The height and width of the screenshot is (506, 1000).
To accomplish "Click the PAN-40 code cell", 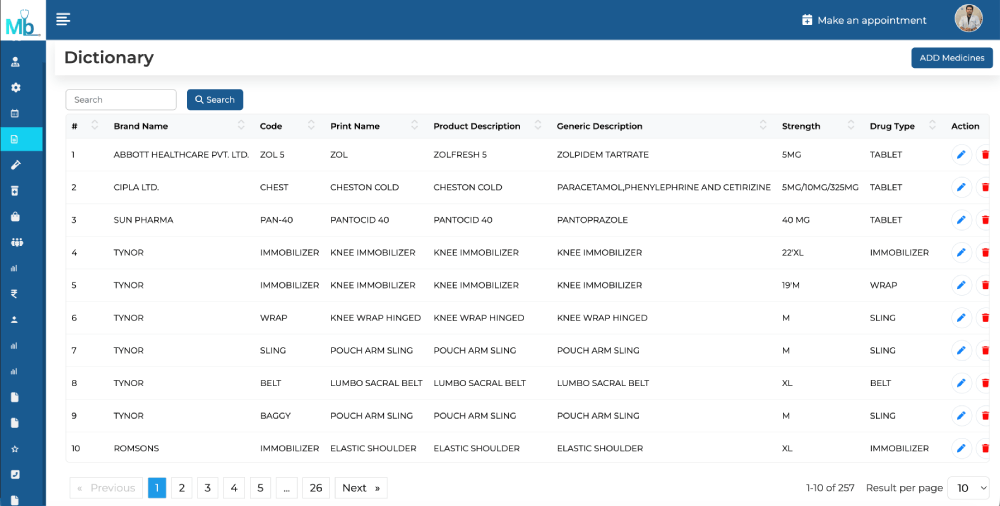I will [x=276, y=220].
